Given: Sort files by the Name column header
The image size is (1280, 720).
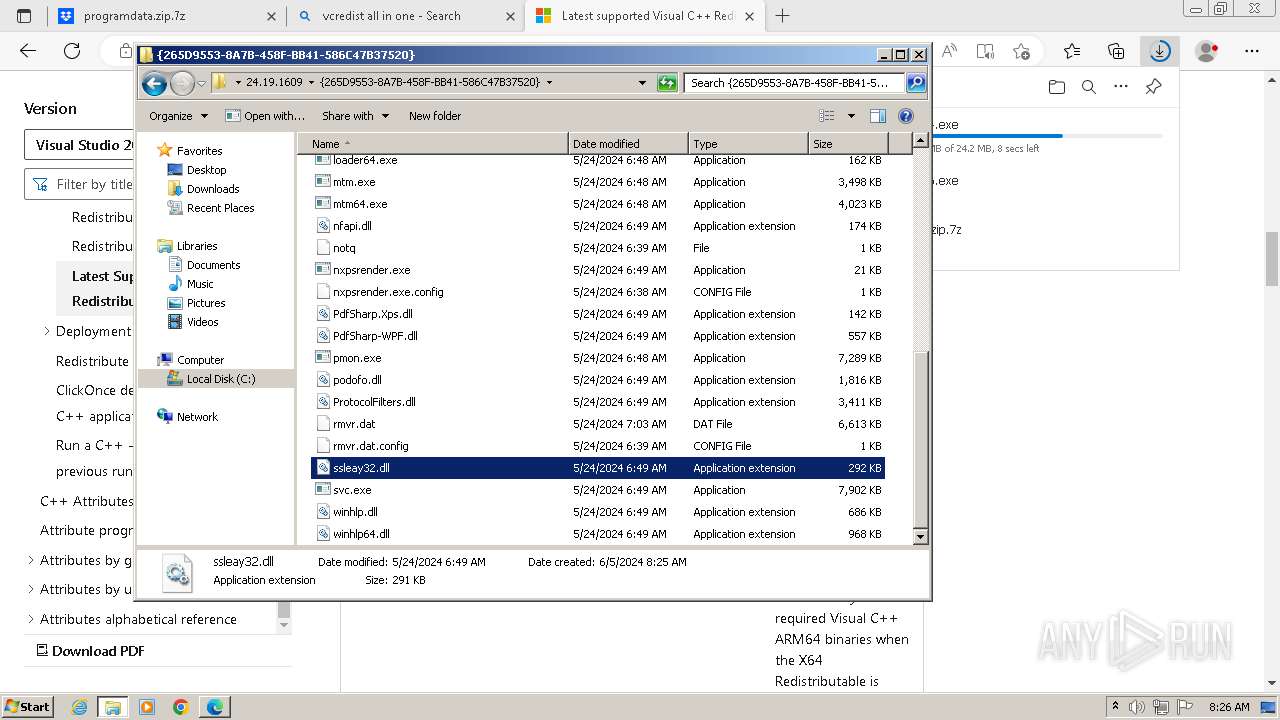Looking at the screenshot, I should pyautogui.click(x=432, y=144).
